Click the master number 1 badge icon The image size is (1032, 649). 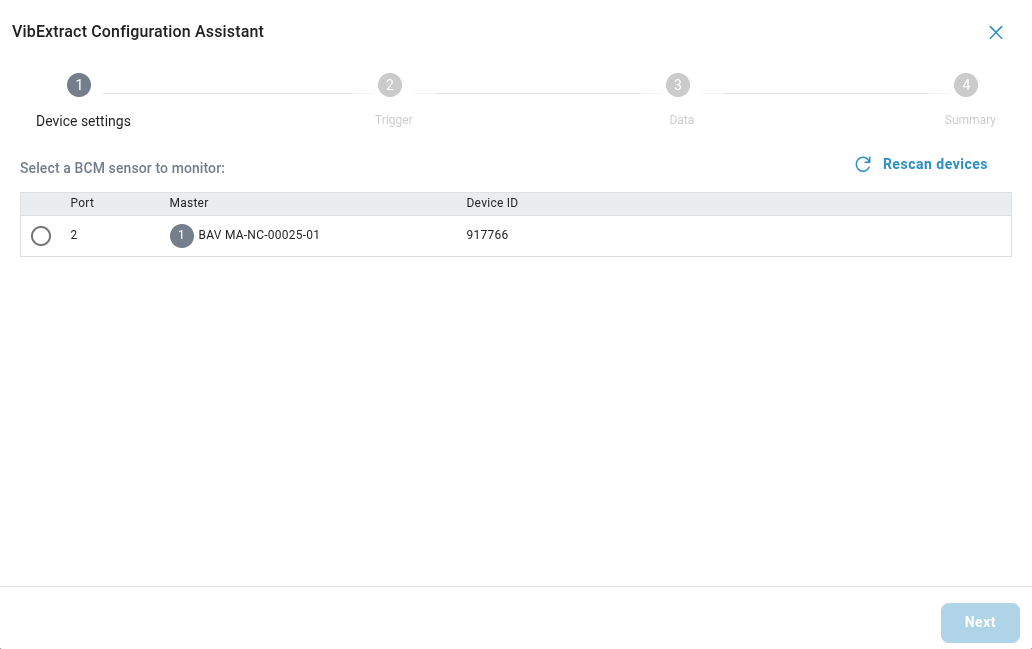[181, 236]
